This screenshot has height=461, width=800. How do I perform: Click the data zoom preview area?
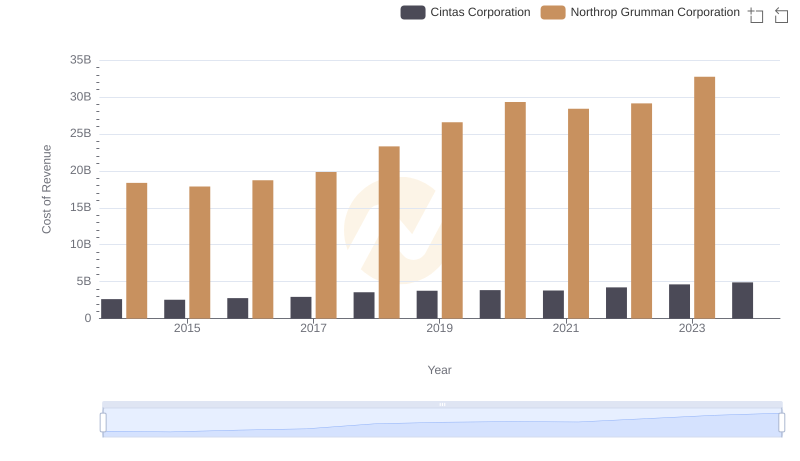442,423
